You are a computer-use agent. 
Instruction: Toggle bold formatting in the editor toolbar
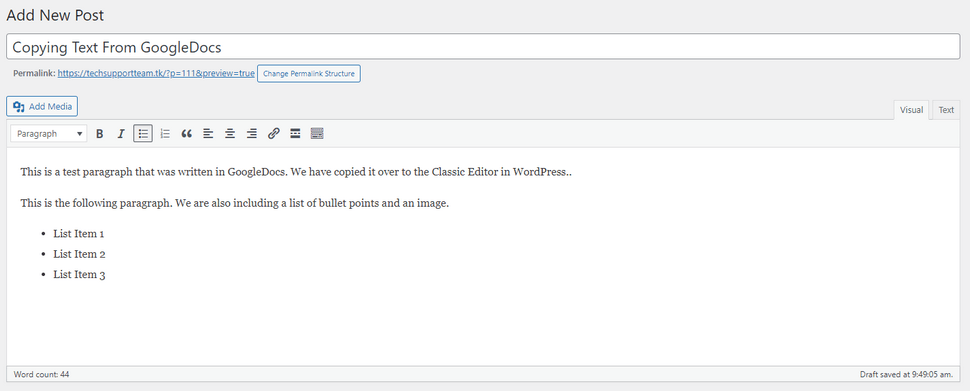coord(100,134)
